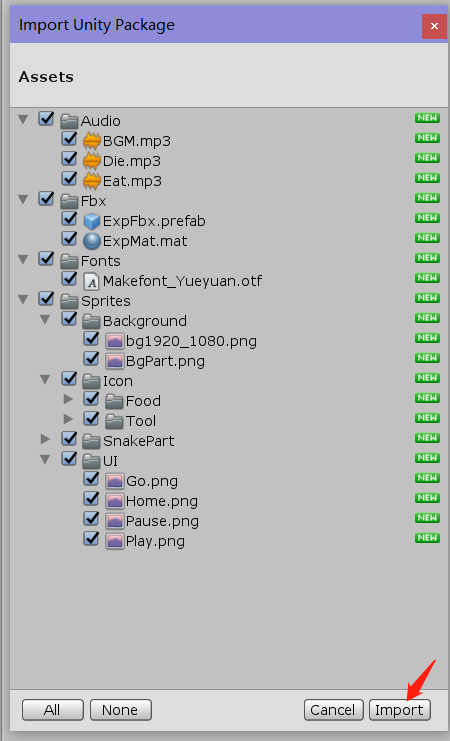
Task: Click the Cancel button
Action: 334,710
